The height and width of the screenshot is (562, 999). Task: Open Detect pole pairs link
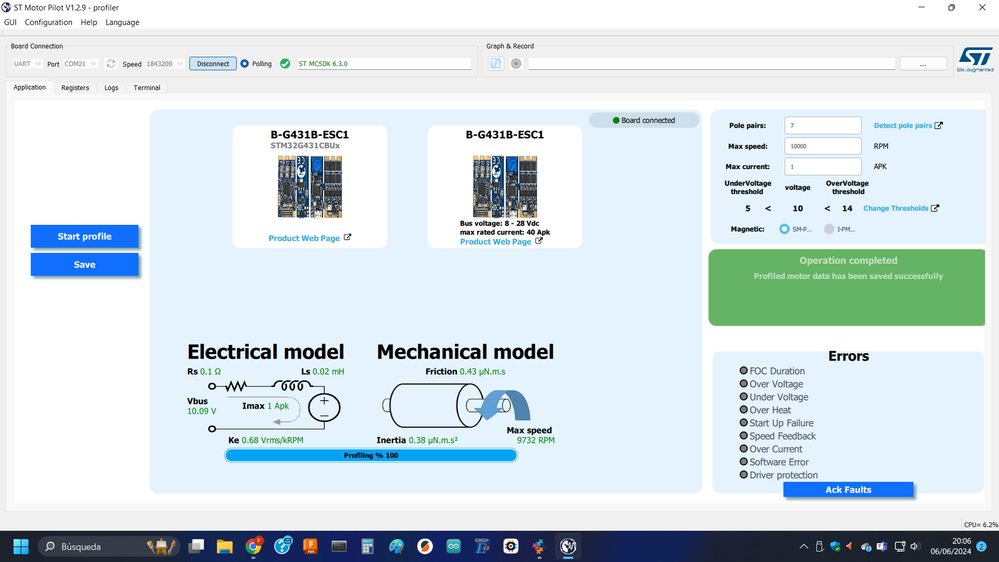903,126
